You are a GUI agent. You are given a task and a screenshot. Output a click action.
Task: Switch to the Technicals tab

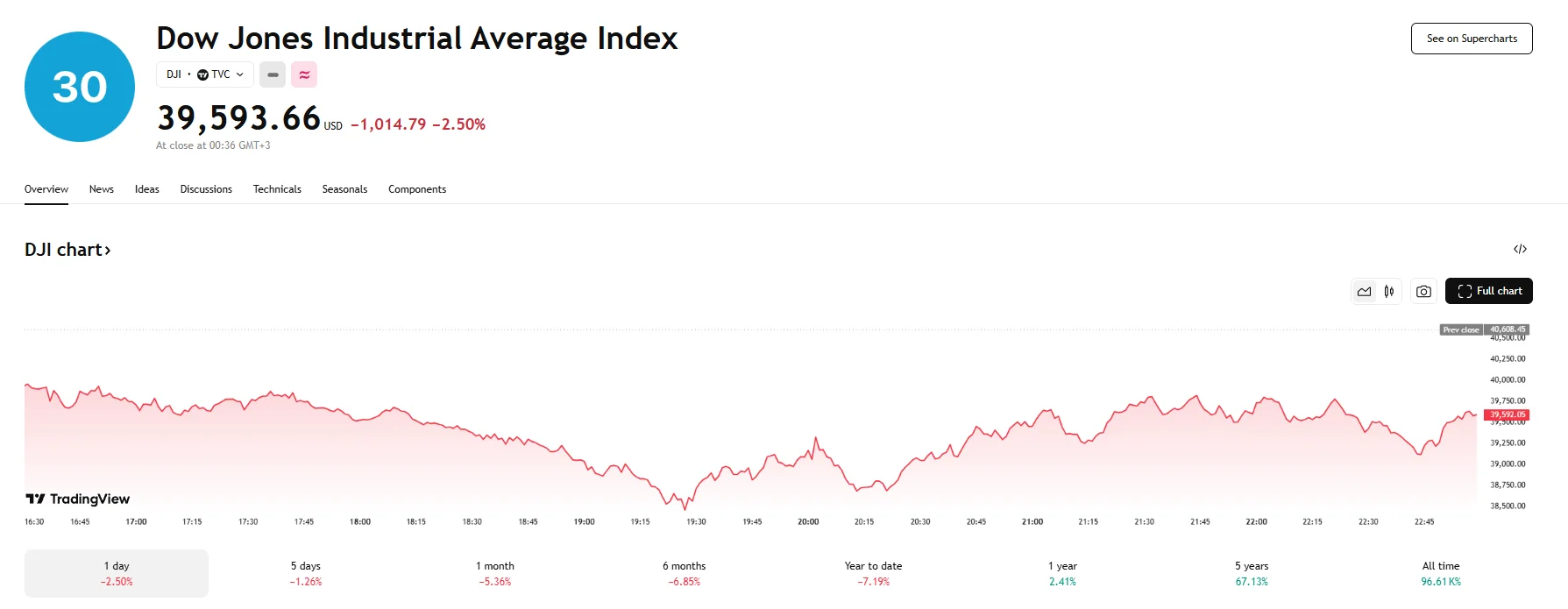tap(277, 189)
